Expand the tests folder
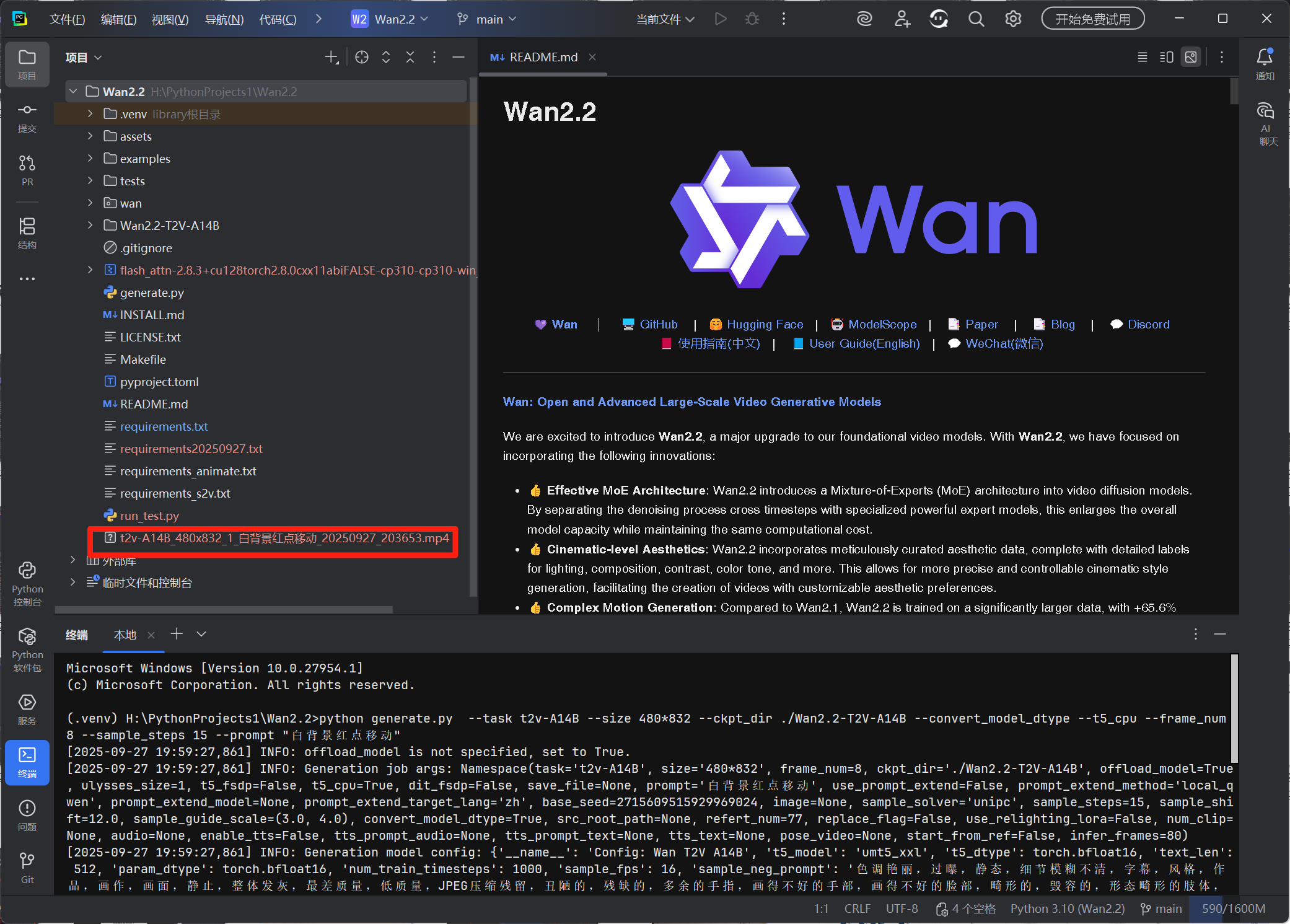Screen dimensions: 1290x924 coord(90,181)
